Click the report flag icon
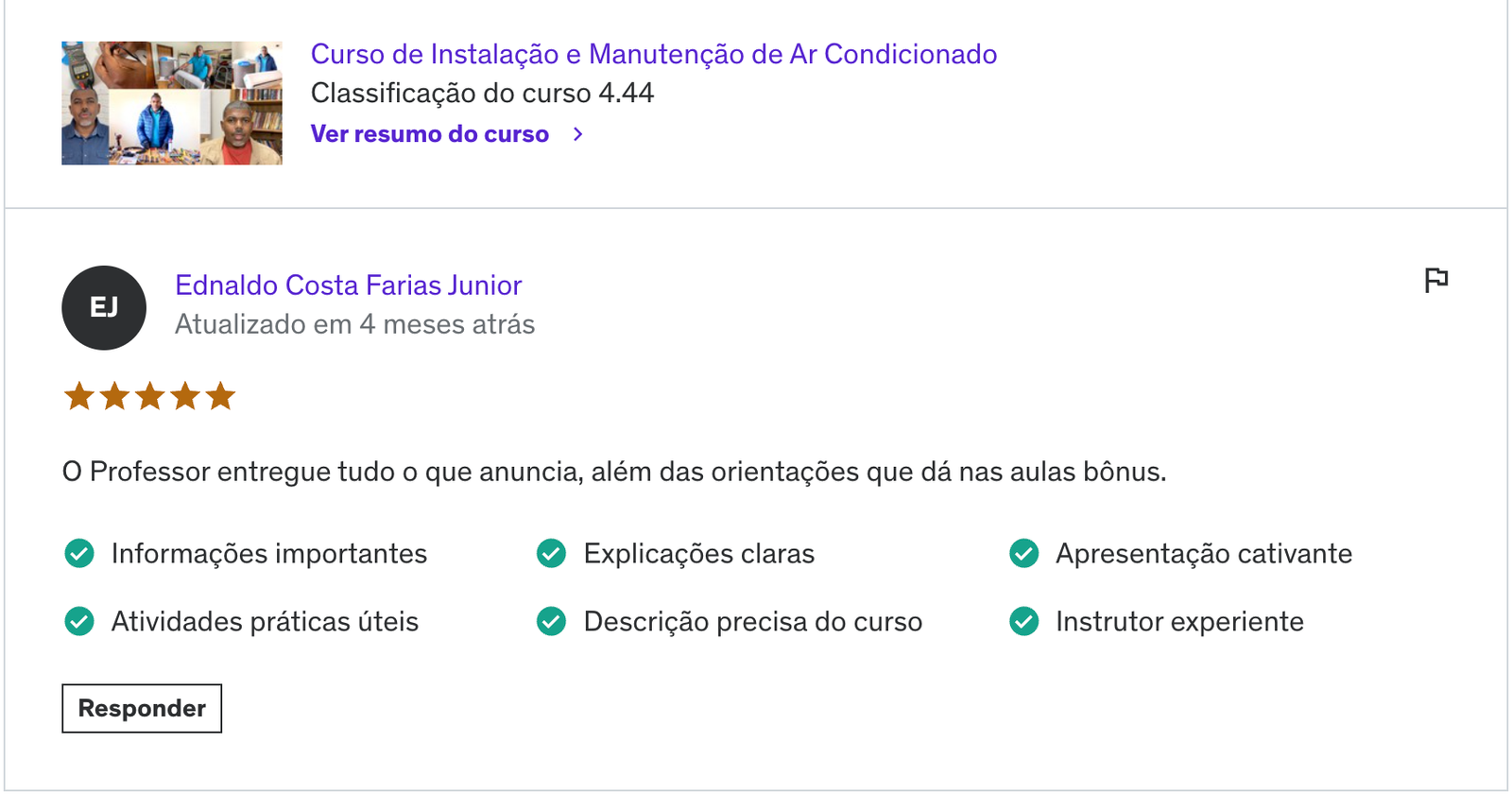Viewport: 1512px width, 794px height. pyautogui.click(x=1436, y=280)
